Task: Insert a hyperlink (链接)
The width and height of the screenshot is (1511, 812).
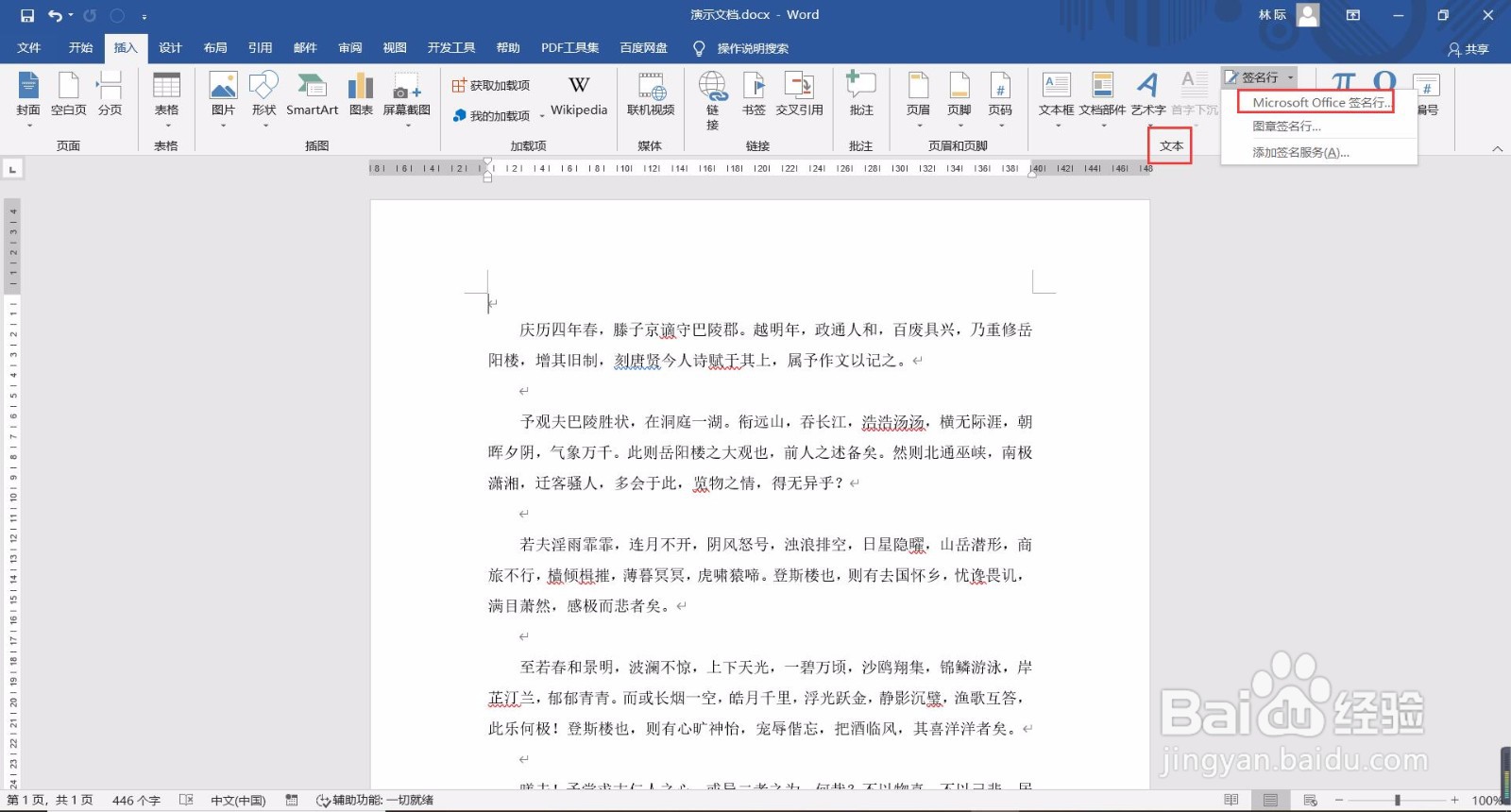Action: pyautogui.click(x=713, y=100)
